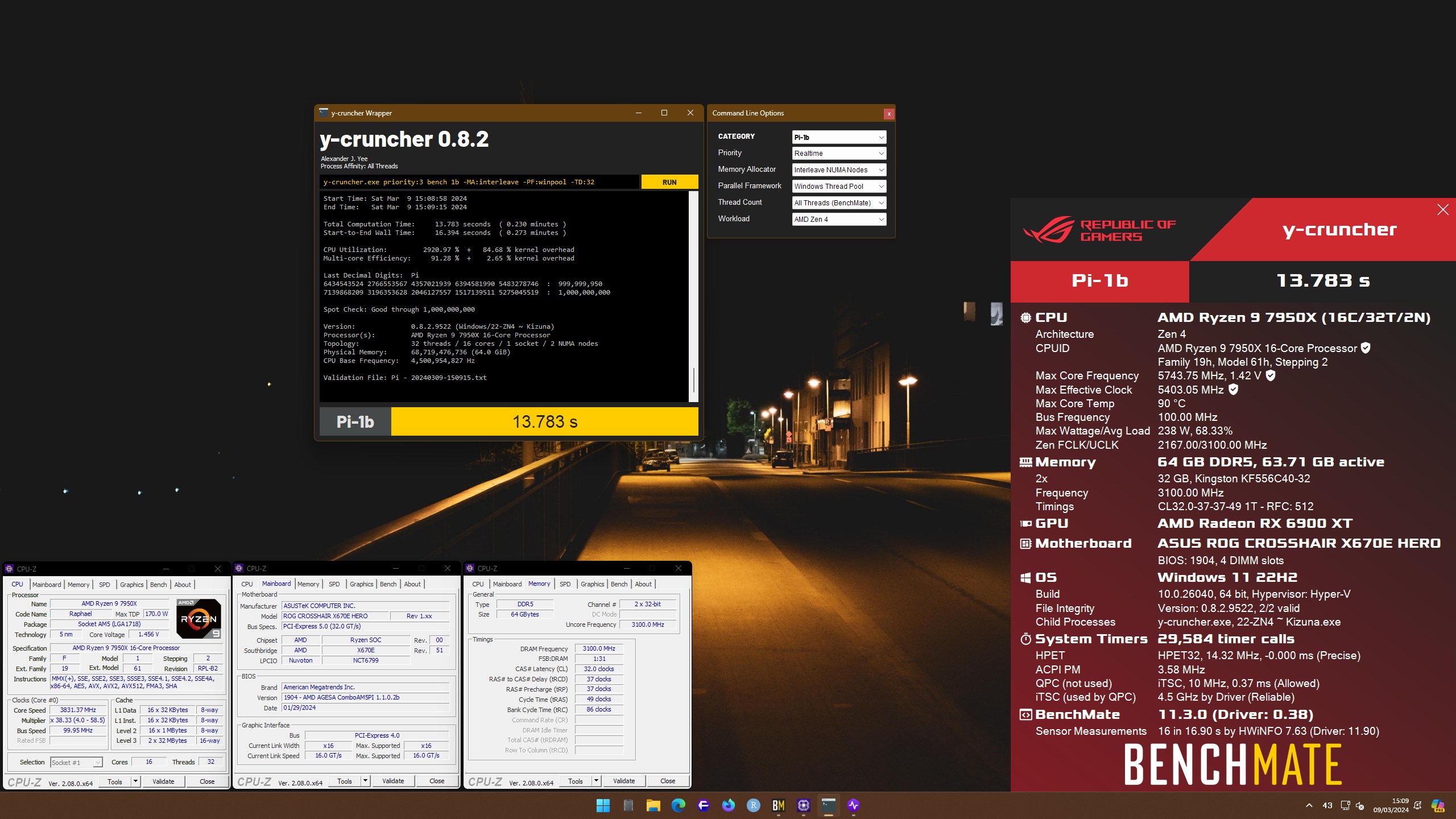Click Validation File line in the y-cruncher output
The image size is (1456, 819).
[x=404, y=378]
